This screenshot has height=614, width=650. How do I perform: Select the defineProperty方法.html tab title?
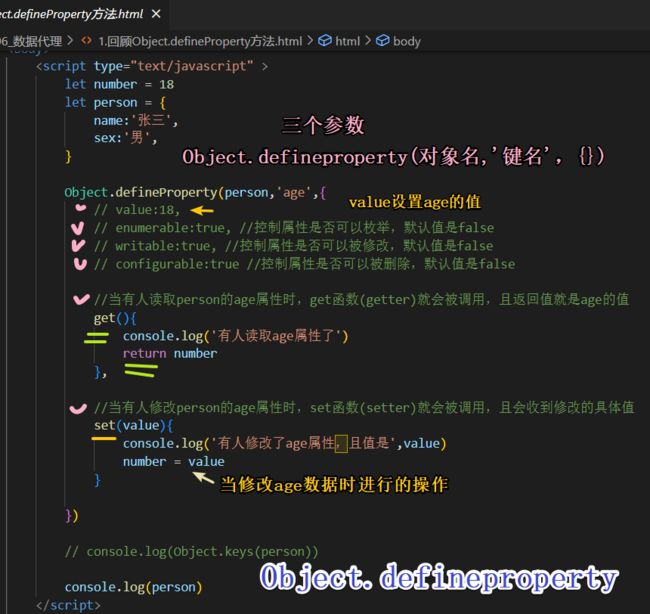[71, 14]
